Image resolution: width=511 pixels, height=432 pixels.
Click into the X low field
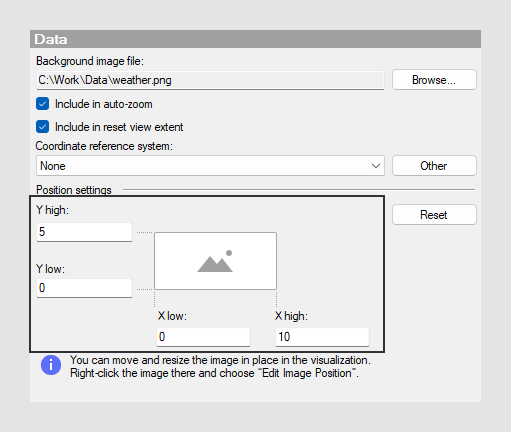click(x=203, y=337)
